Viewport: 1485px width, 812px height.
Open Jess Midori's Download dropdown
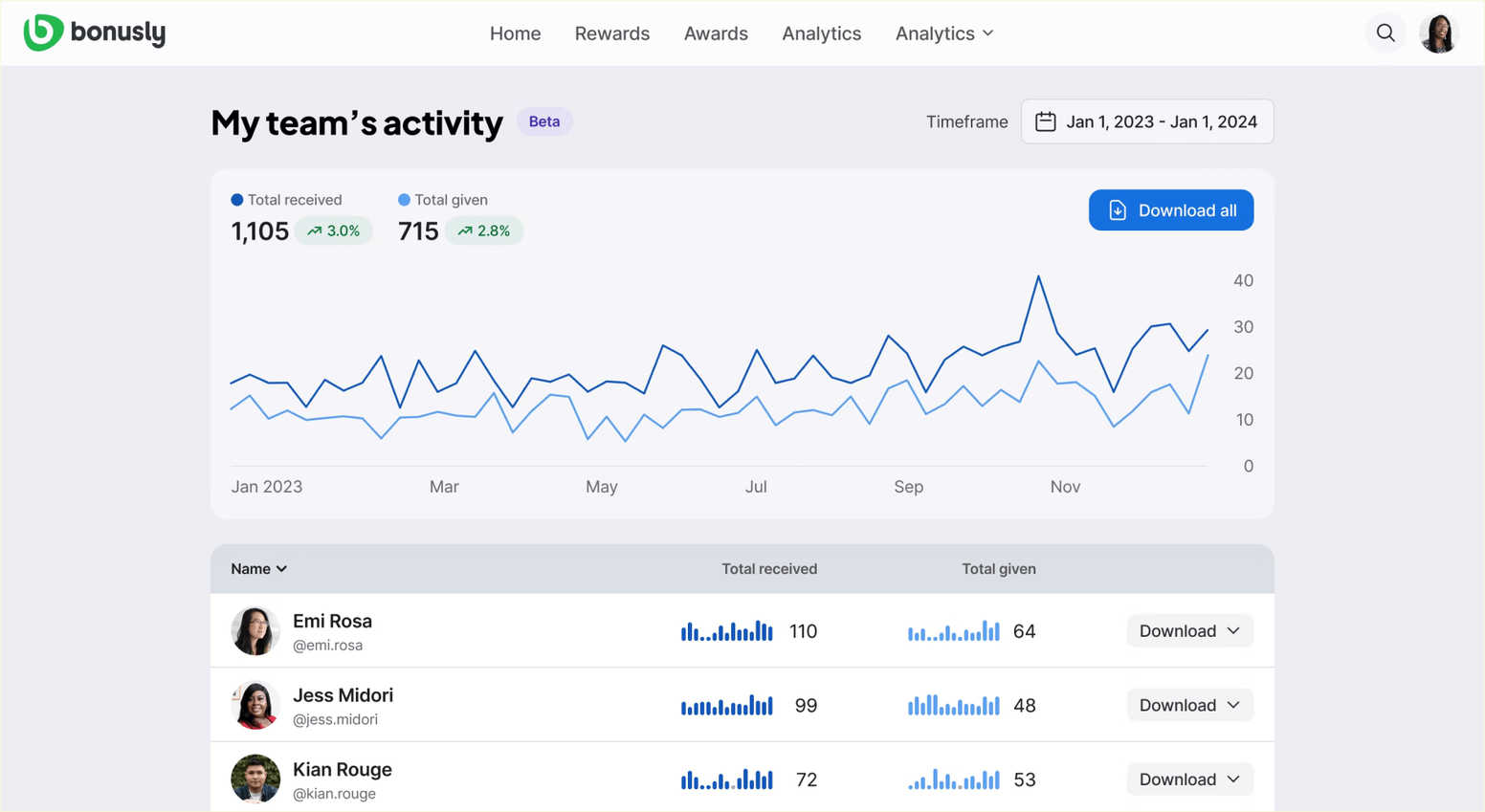pos(1190,705)
